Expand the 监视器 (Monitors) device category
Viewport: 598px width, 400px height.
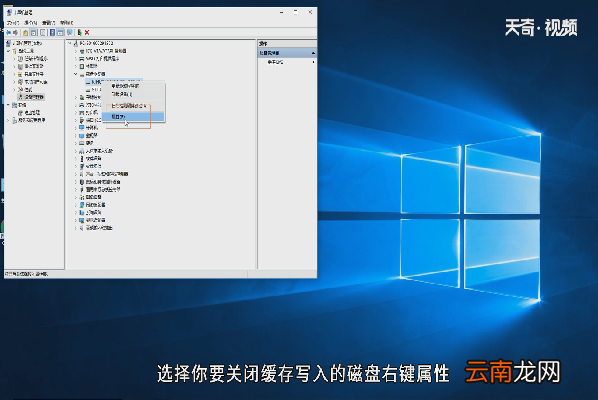coord(76,135)
